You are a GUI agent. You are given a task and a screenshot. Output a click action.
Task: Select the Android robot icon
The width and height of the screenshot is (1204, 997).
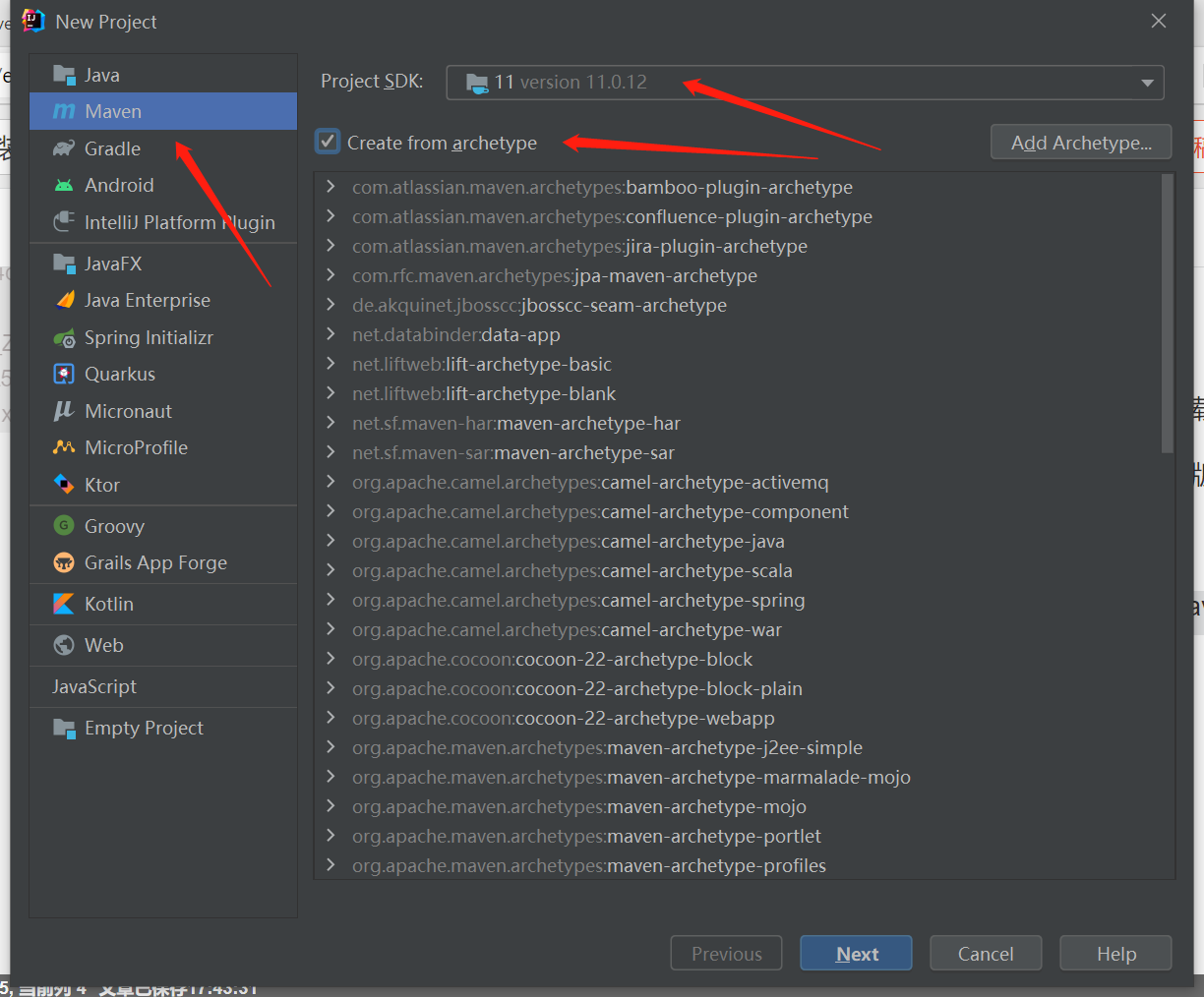pos(64,185)
